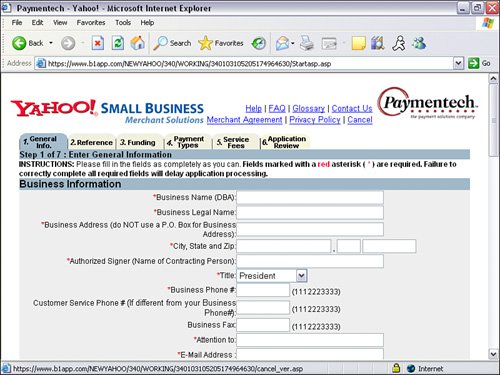Open the Merchant Agreement link

click(244, 120)
